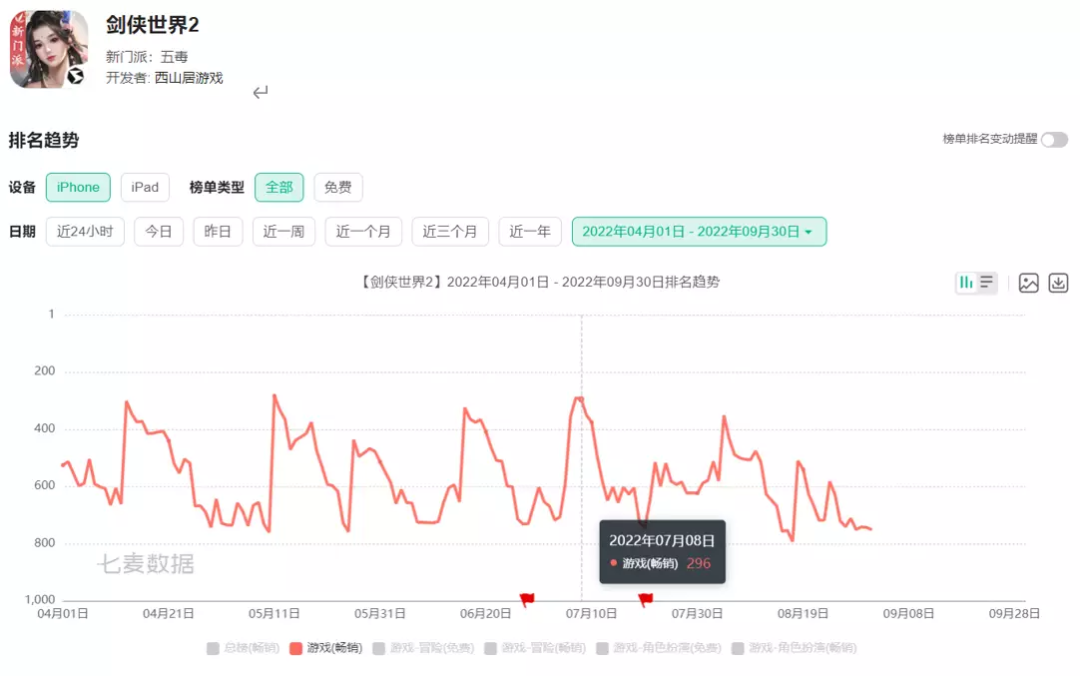Click the chart title 【剑侠世界2】 排名趋势
The height and width of the screenshot is (676, 1080).
(x=540, y=282)
